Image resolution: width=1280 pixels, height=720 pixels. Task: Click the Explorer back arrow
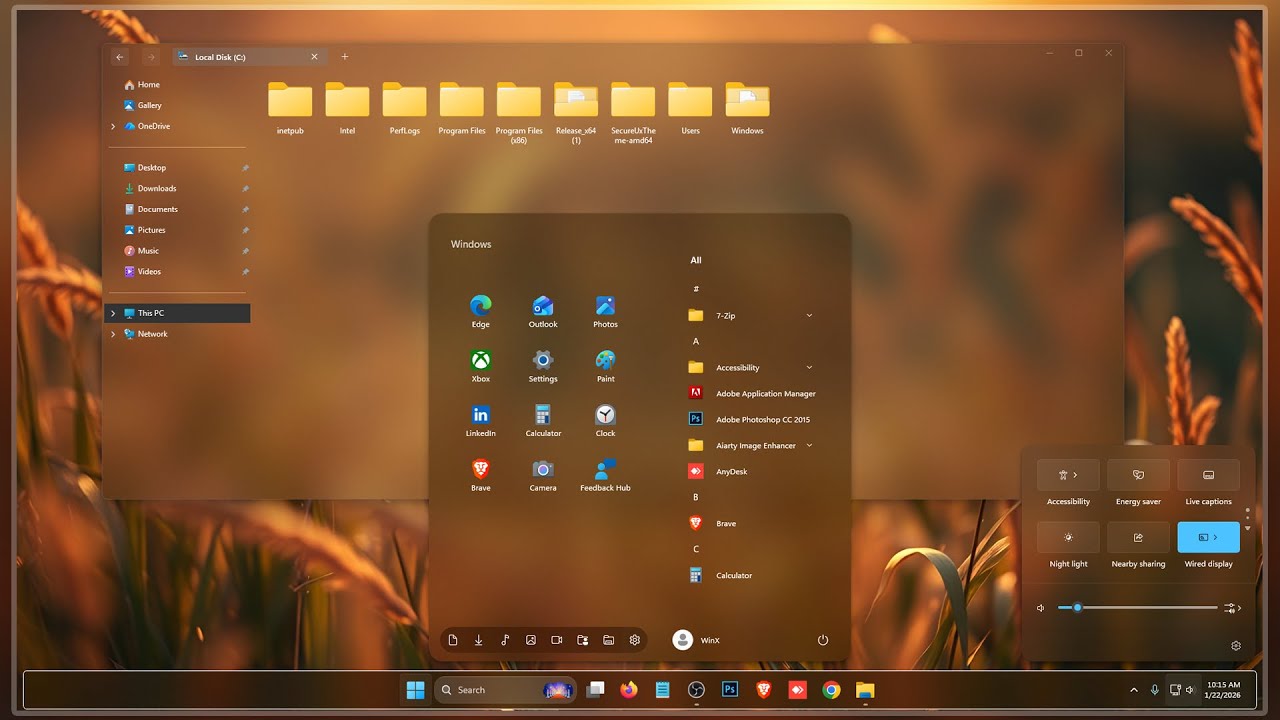tap(120, 57)
